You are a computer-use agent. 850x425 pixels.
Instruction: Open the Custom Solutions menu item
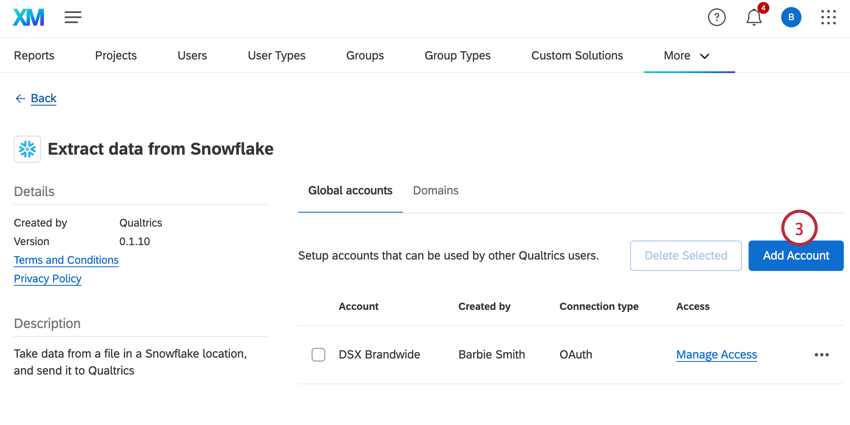577,56
